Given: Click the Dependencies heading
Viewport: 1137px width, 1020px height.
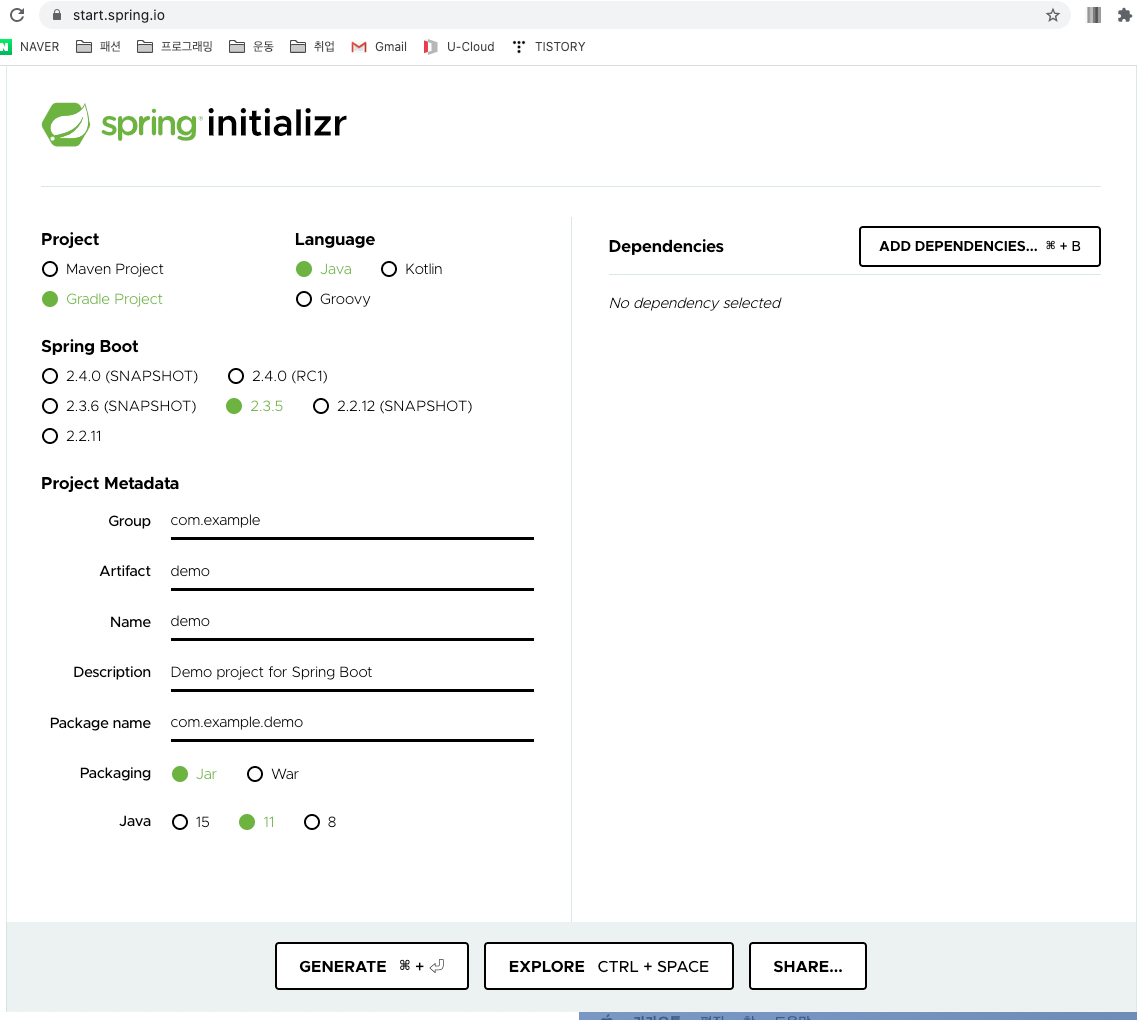Looking at the screenshot, I should pos(666,246).
